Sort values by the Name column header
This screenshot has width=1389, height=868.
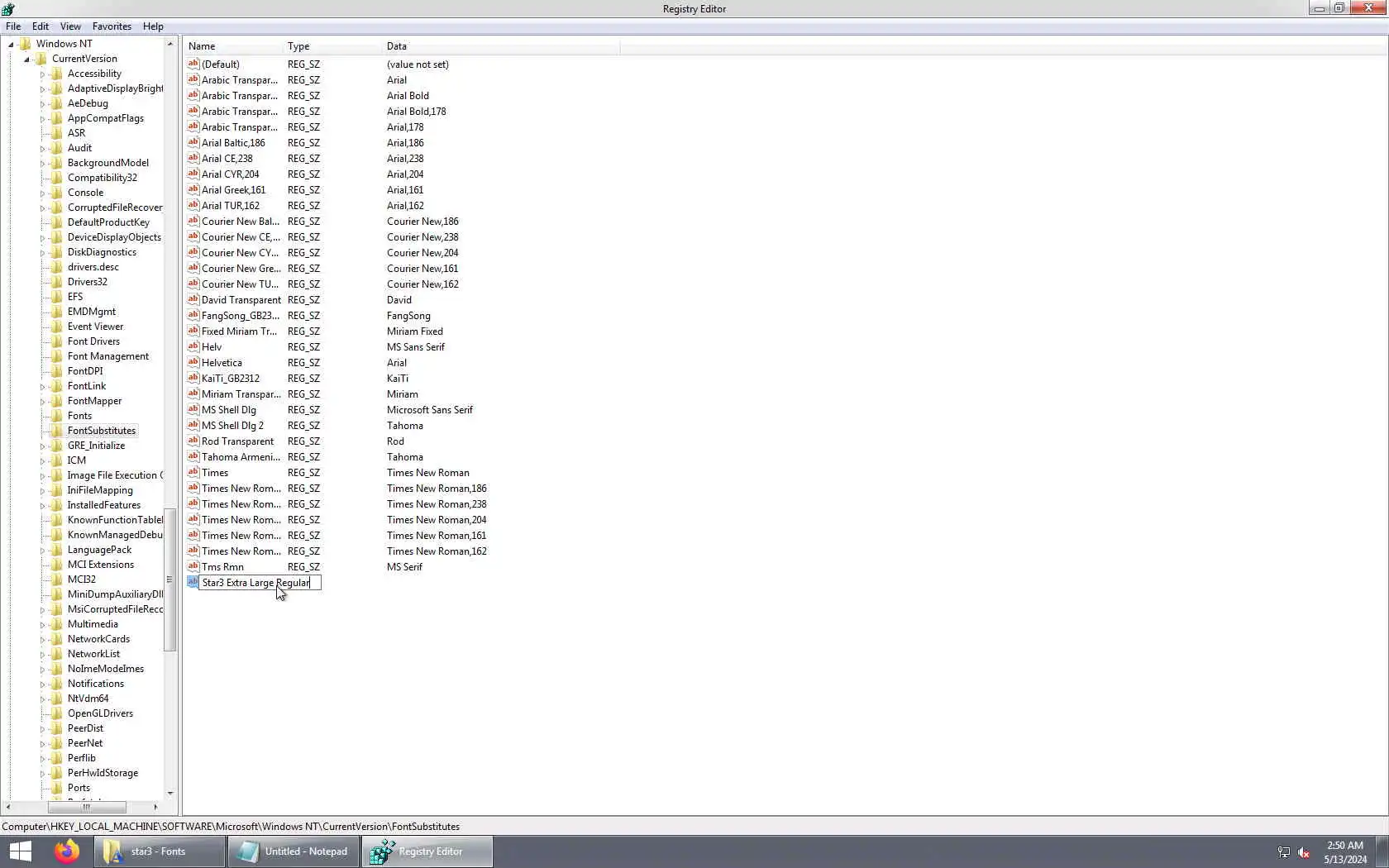233,46
